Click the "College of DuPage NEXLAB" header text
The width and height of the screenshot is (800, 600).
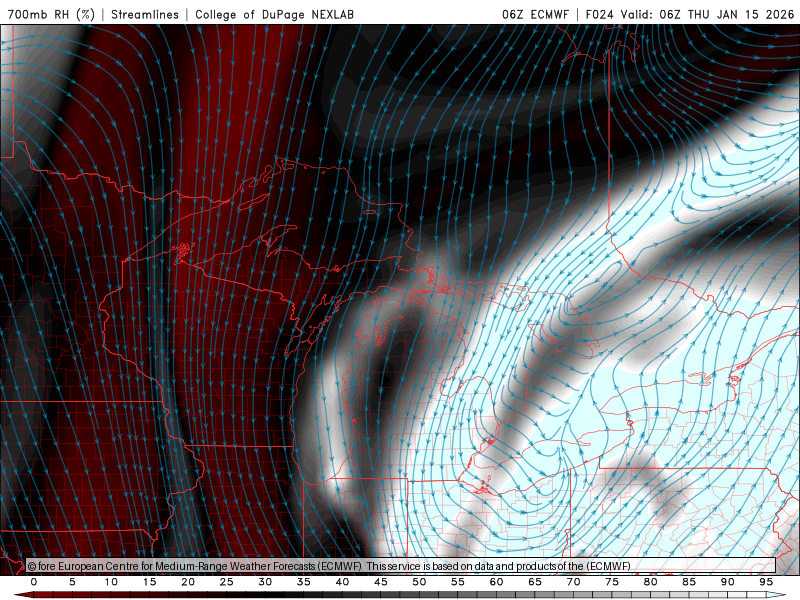coord(274,14)
